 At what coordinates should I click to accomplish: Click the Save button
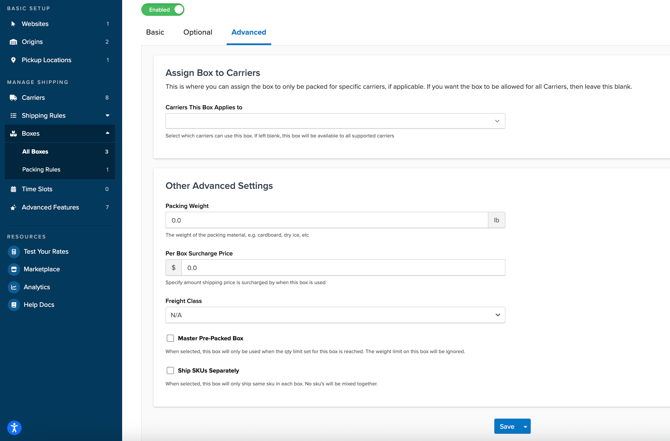506,426
